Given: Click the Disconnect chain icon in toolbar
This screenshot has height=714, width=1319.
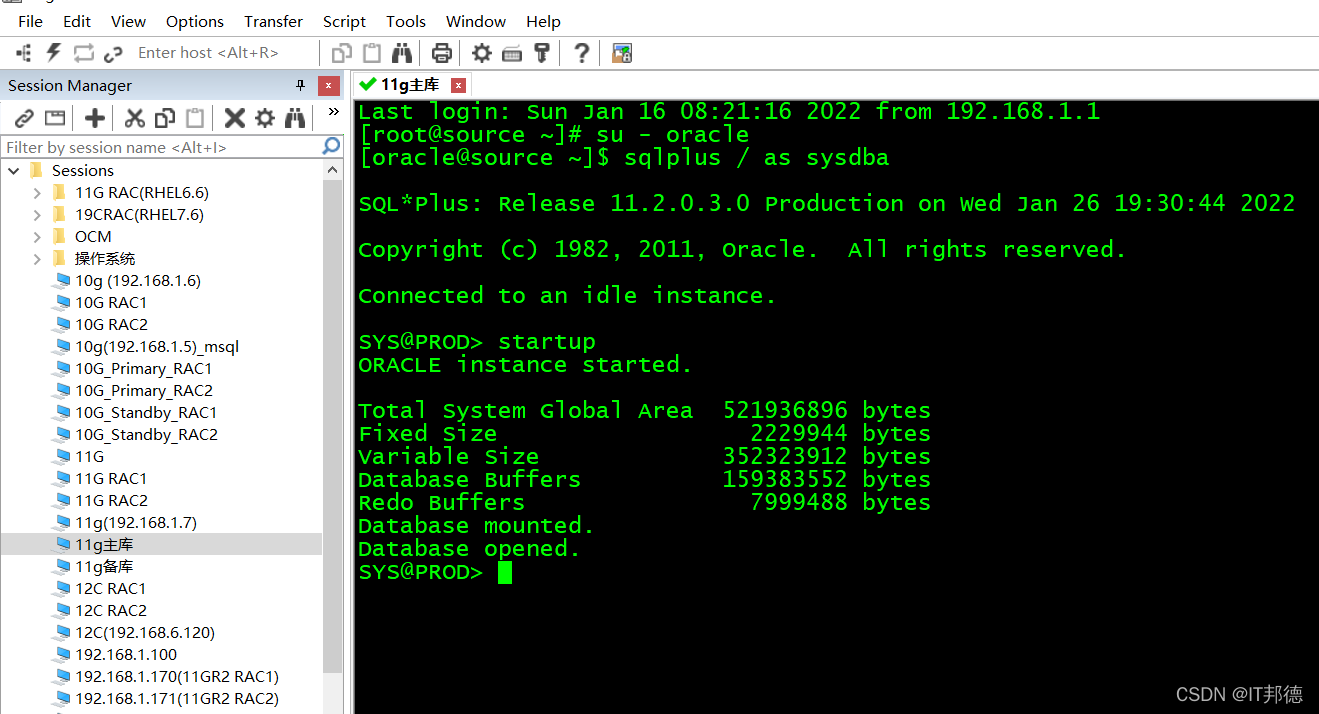Looking at the screenshot, I should (113, 53).
